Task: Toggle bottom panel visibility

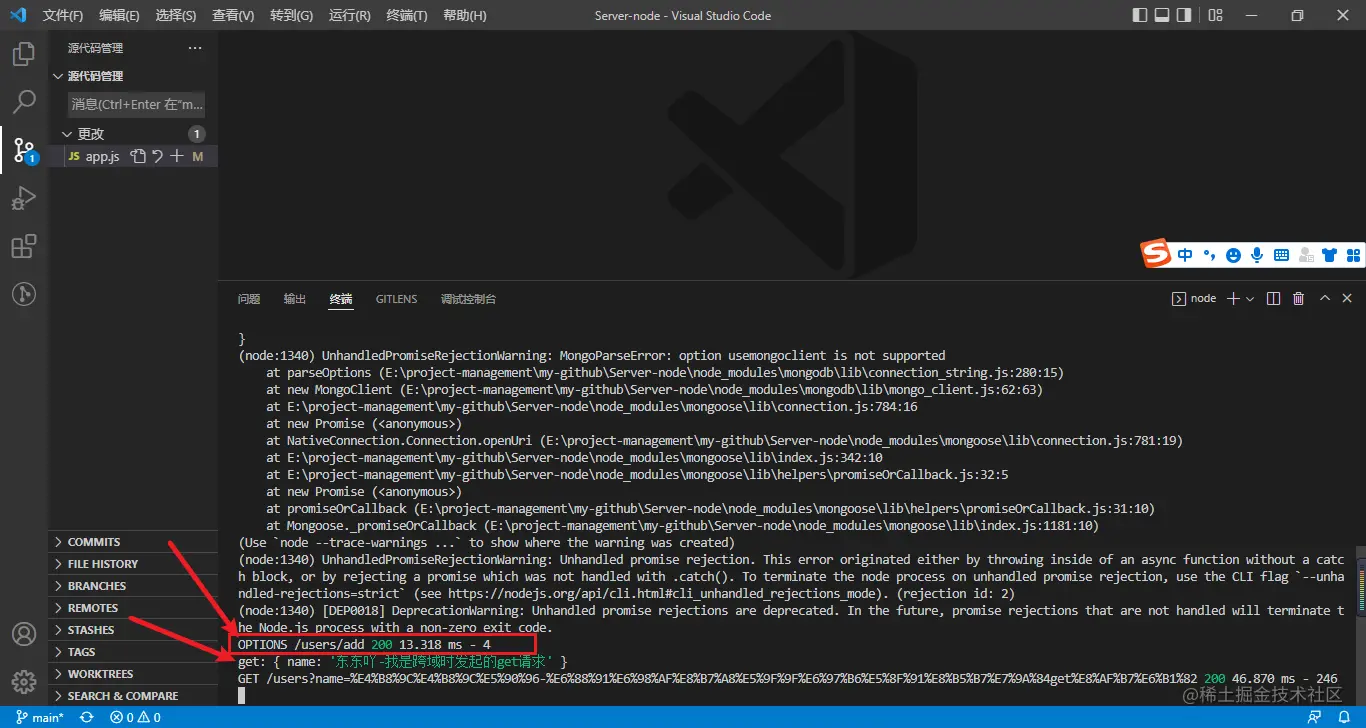Action: pos(1162,15)
